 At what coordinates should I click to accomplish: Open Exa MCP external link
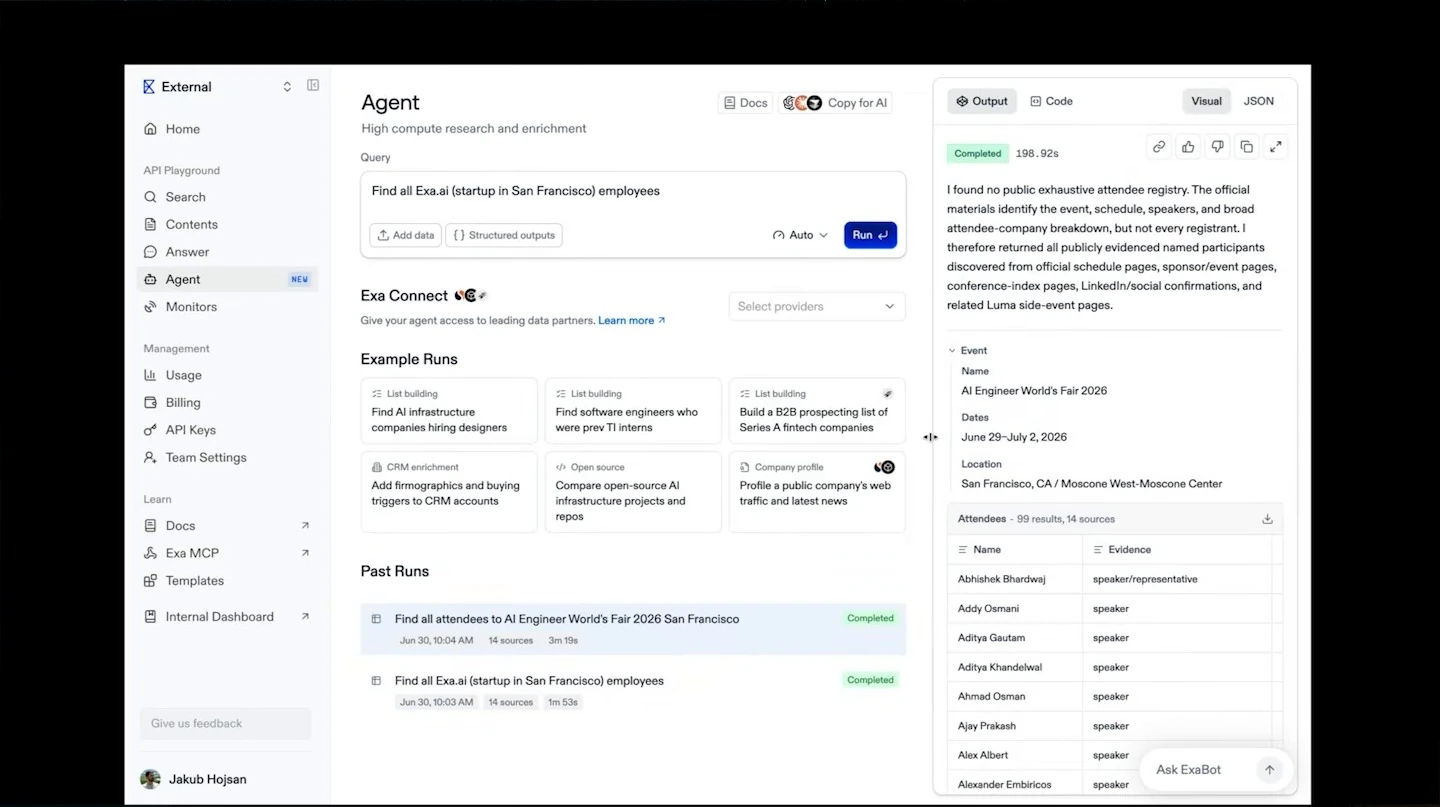pyautogui.click(x=305, y=553)
